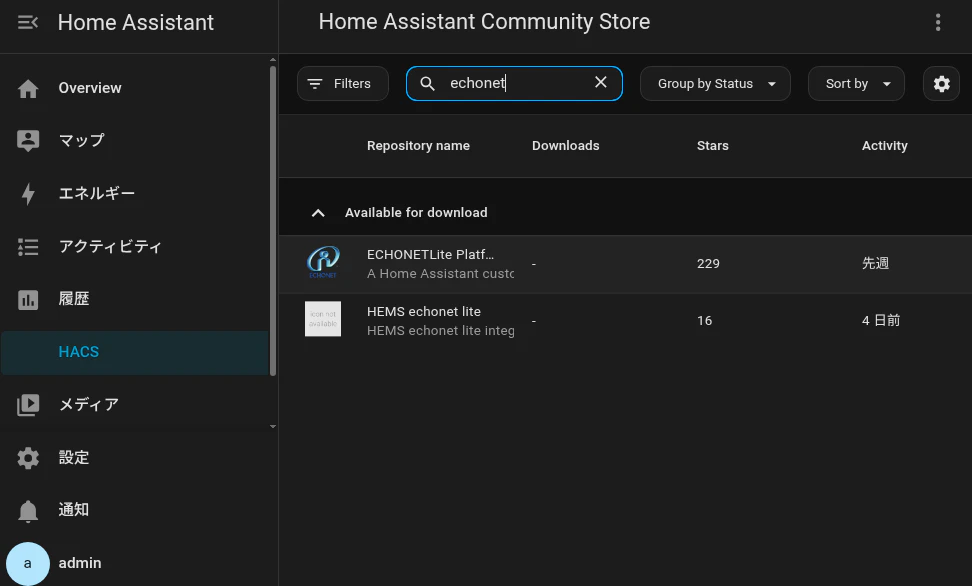Image resolution: width=972 pixels, height=586 pixels.
Task: Click the admin avatar circle
Action: click(x=28, y=564)
